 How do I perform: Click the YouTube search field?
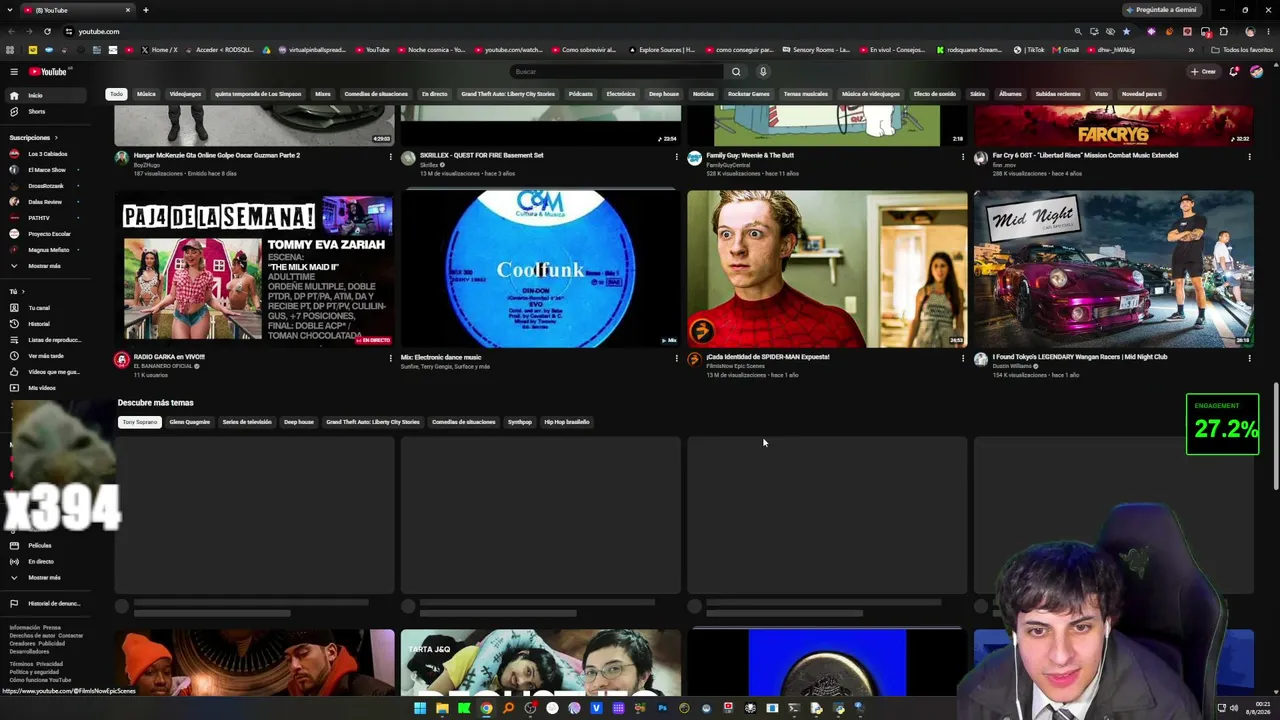click(x=616, y=71)
